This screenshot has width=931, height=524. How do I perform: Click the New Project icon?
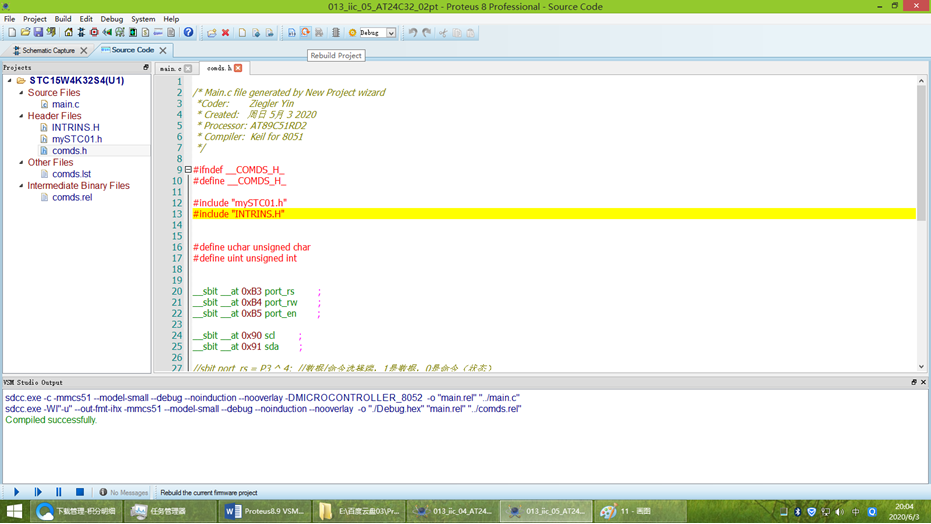coord(12,33)
